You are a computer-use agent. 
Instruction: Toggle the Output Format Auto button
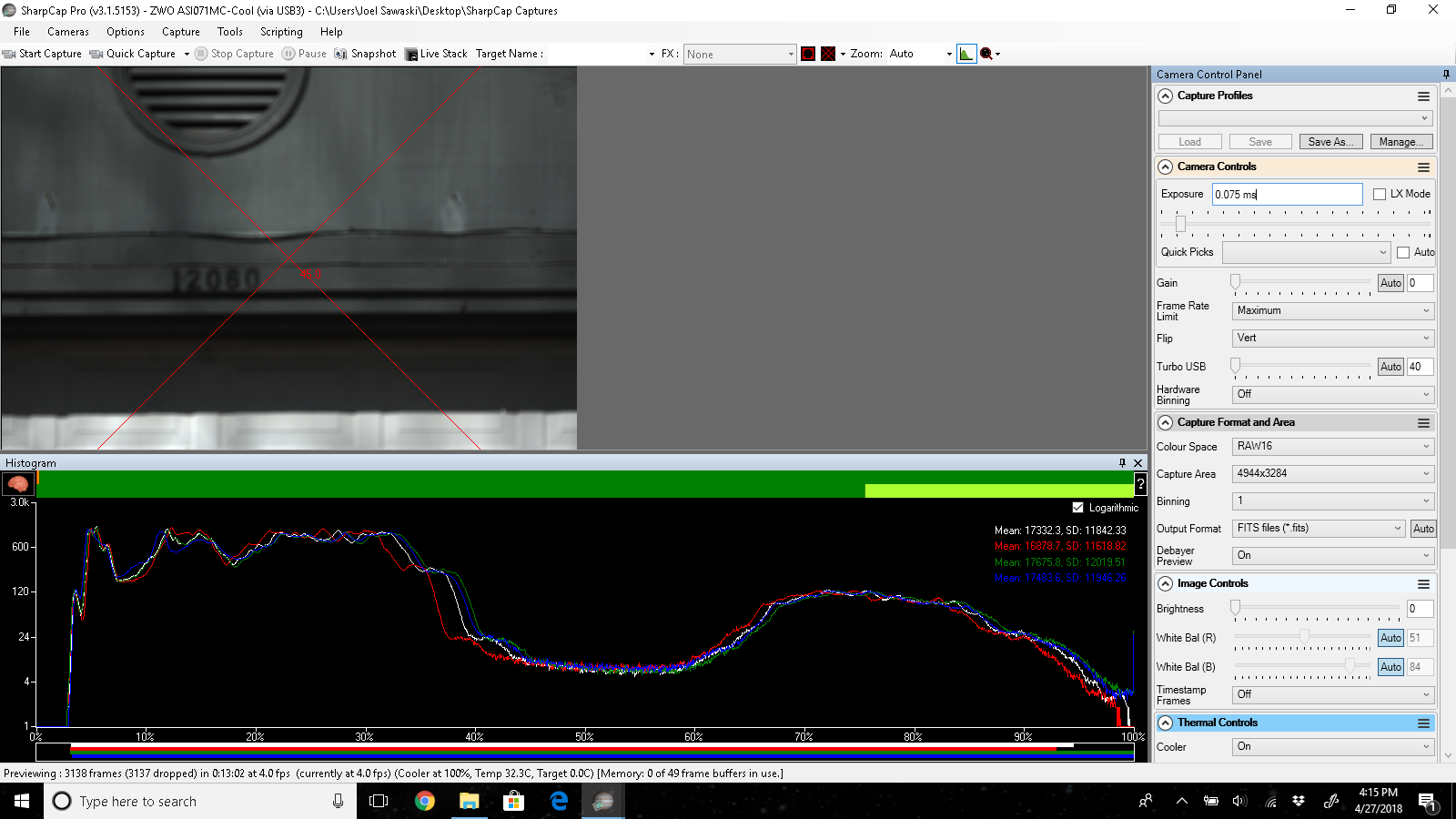coord(1423,529)
